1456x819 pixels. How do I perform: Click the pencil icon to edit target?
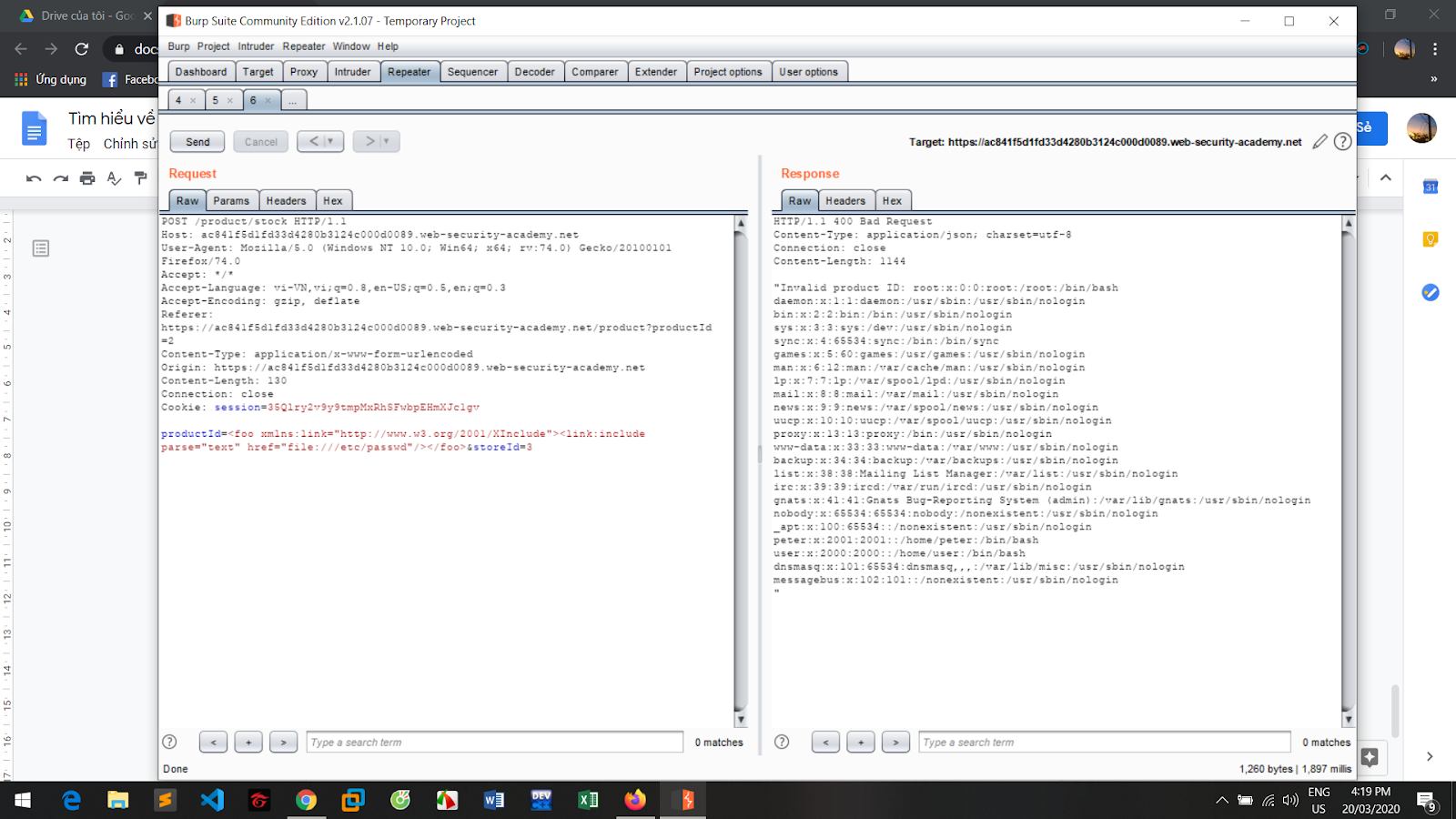pos(1319,142)
